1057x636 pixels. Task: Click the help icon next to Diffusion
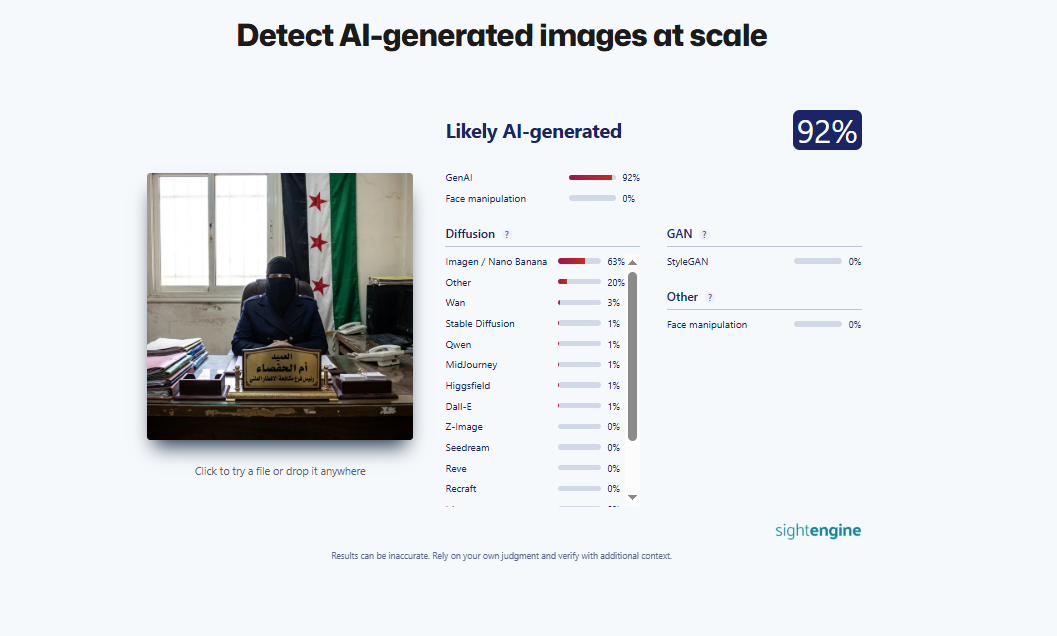(x=507, y=234)
